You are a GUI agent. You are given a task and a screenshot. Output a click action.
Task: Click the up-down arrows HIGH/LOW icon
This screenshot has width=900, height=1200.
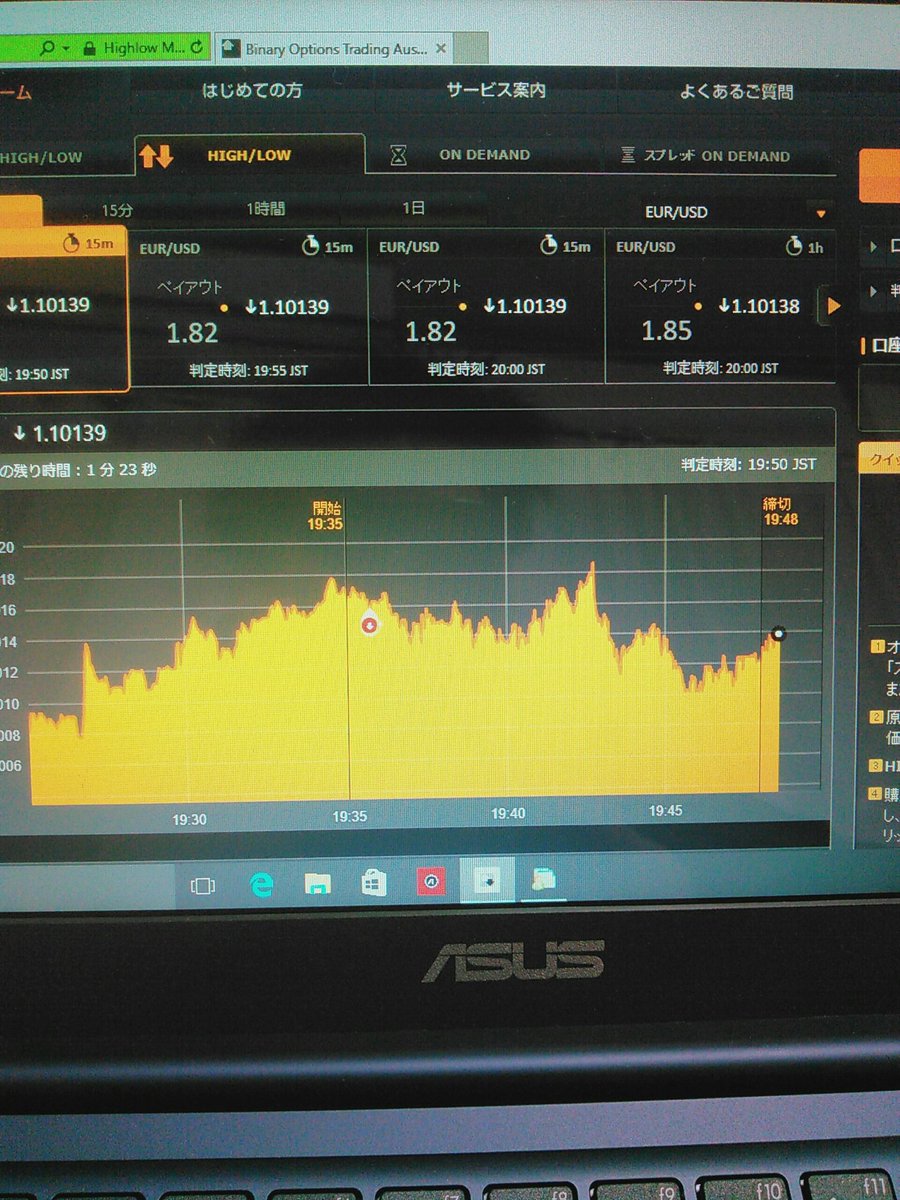point(156,156)
